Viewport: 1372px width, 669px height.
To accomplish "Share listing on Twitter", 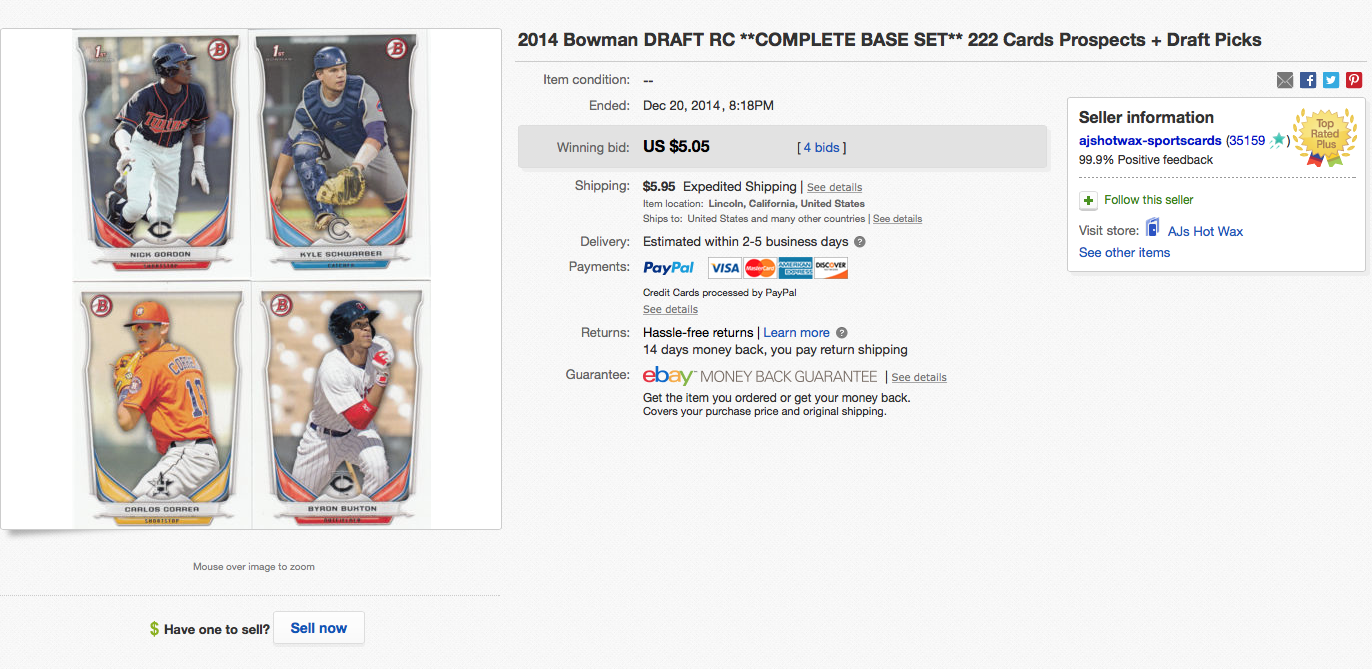I will [x=1331, y=80].
